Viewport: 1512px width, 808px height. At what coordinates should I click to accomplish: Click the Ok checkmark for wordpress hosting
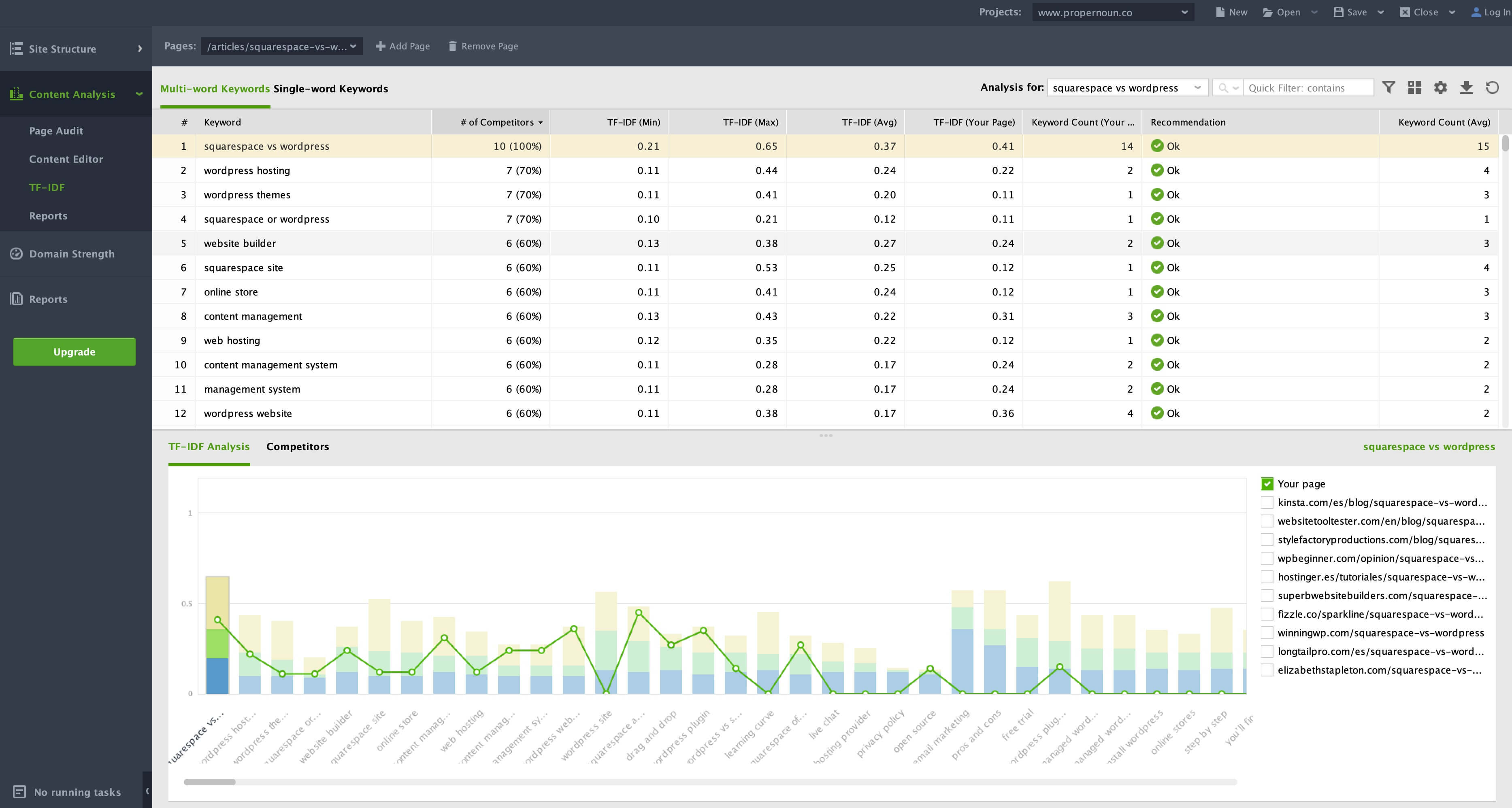tap(1157, 170)
